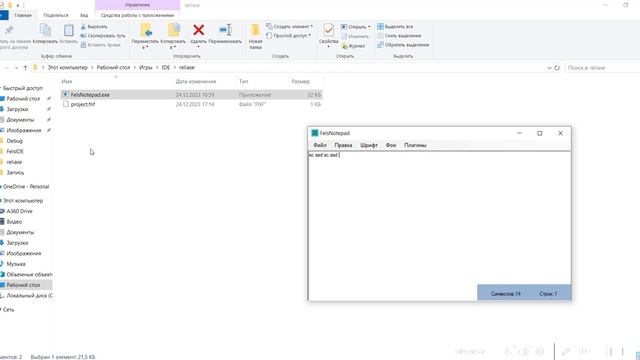Viewport: 640px width, 360px height.
Task: Click the Paste clipboard icon in ribbon
Action: click(69, 30)
